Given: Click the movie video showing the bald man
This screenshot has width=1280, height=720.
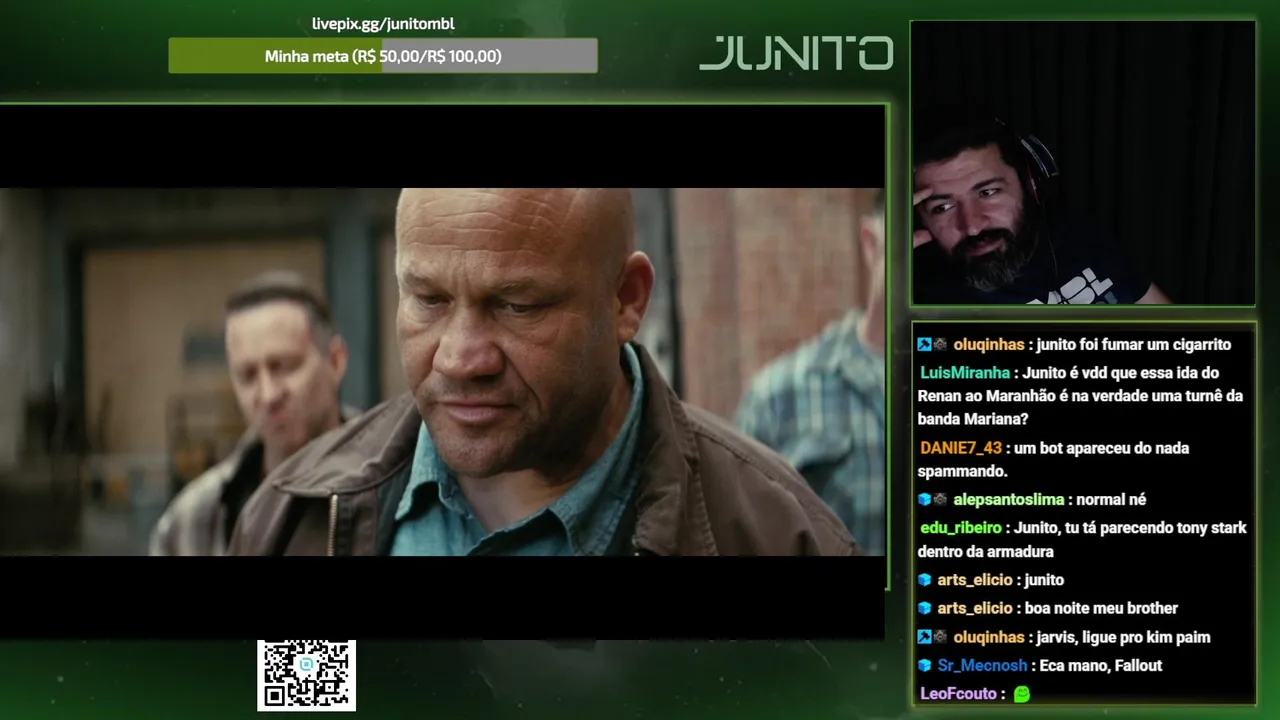Looking at the screenshot, I should click(x=442, y=372).
